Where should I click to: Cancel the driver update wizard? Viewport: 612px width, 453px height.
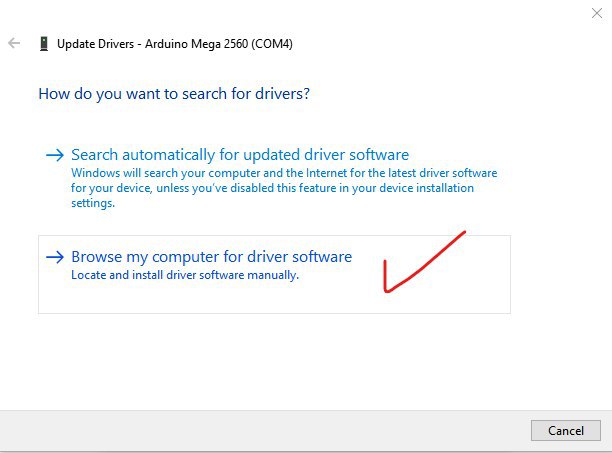pyautogui.click(x=566, y=430)
